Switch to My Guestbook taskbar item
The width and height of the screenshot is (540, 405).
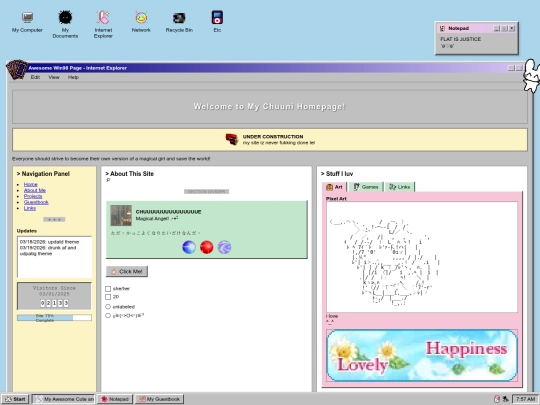tap(159, 399)
